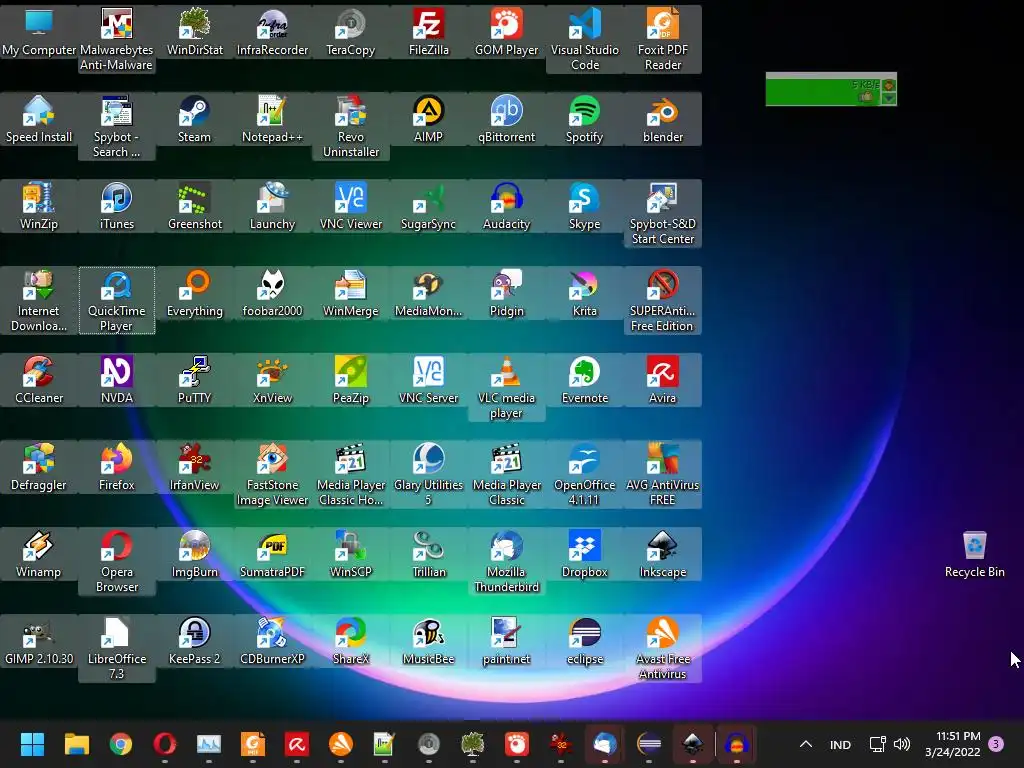Click the ShareX desktop shortcut

pyautogui.click(x=351, y=641)
